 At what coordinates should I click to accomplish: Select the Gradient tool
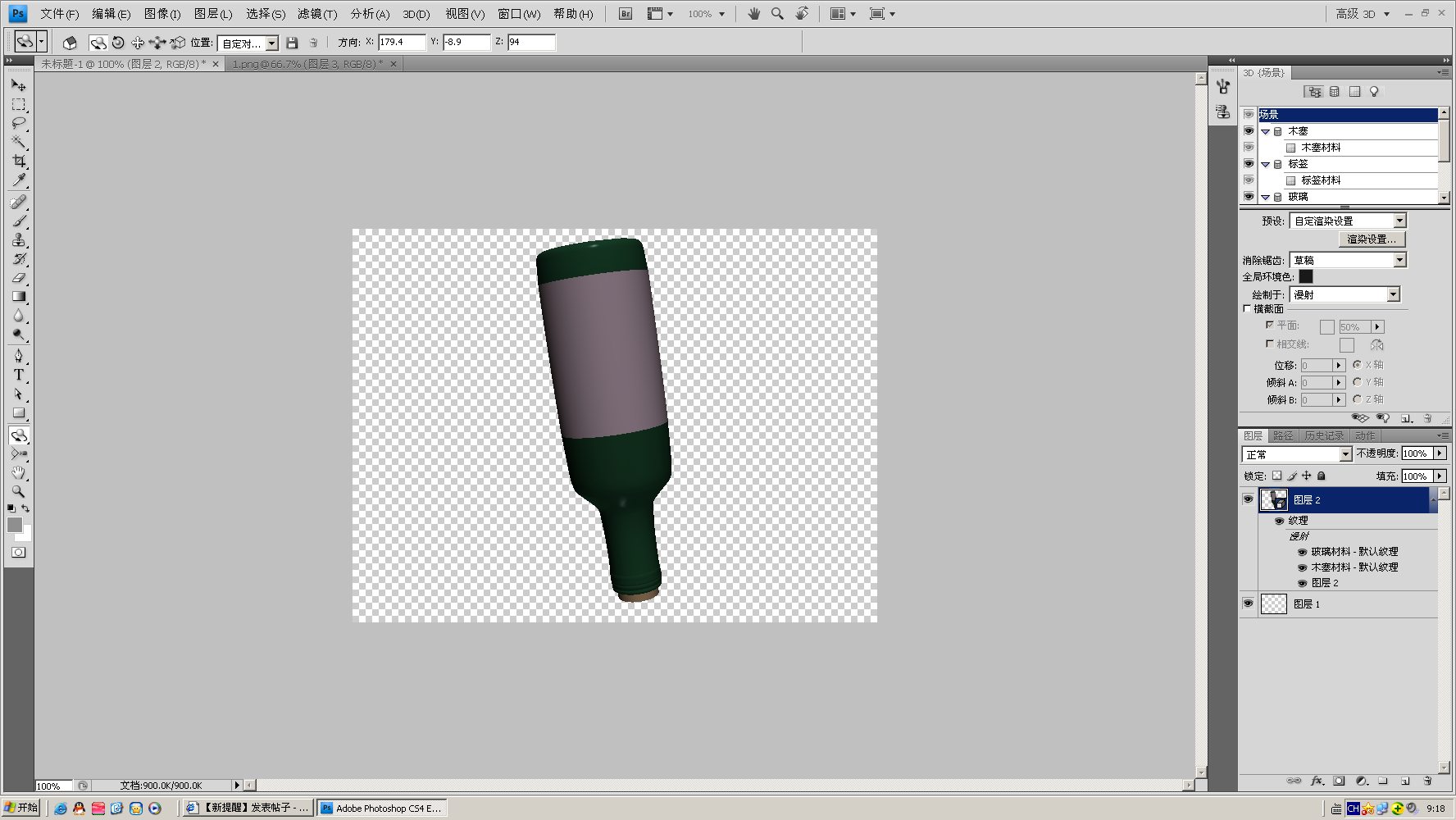[x=18, y=297]
